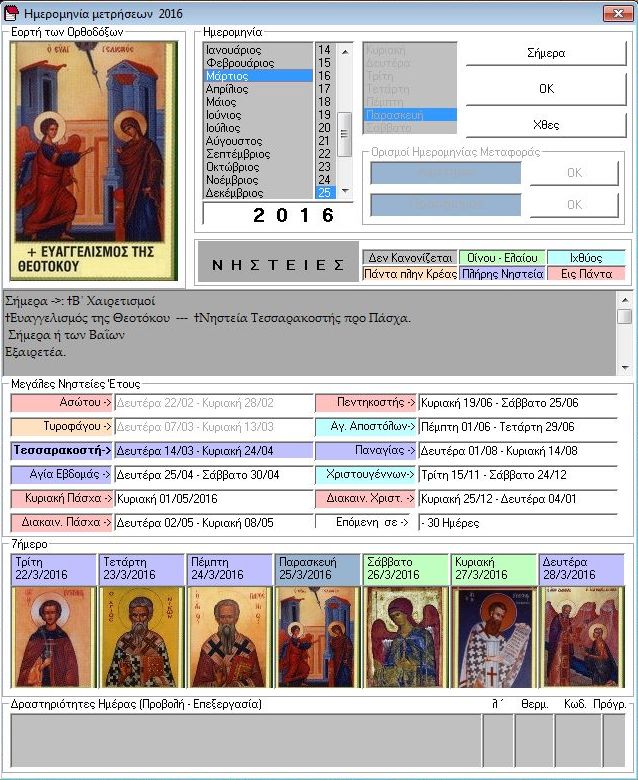Select Απρίλιος in the month list

259,89
